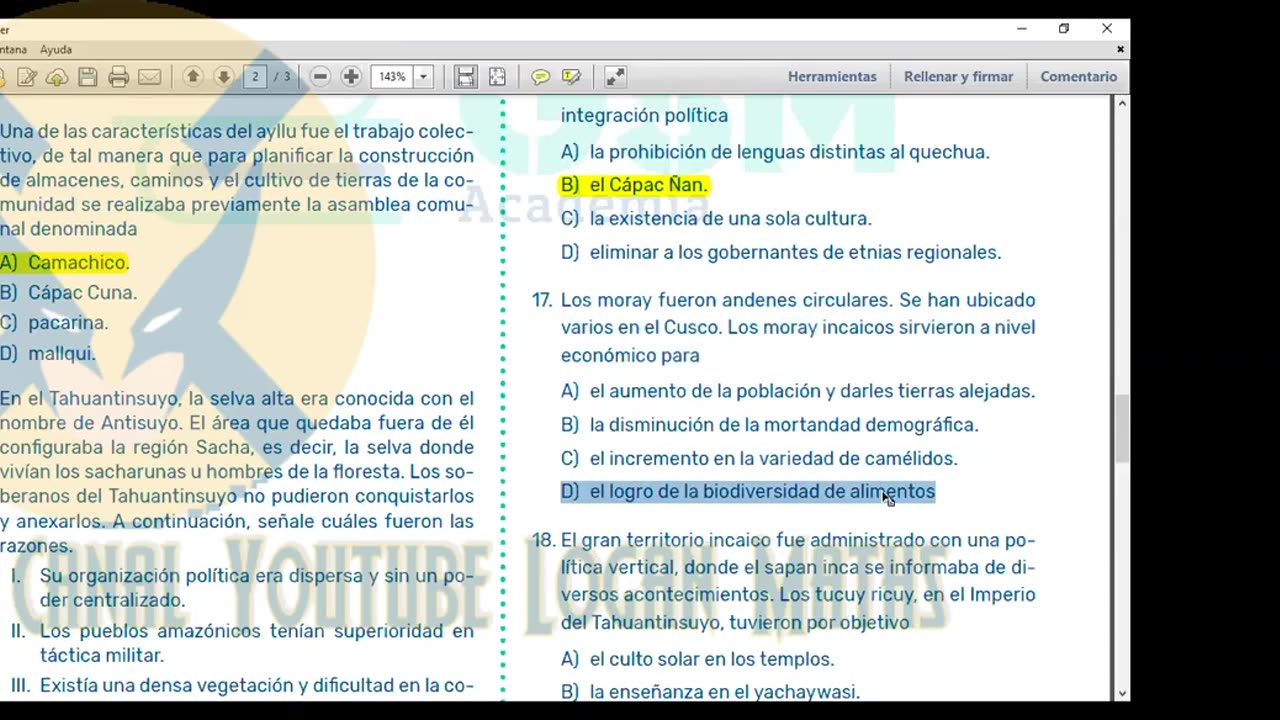Click answer 'C) pacarina.'

tap(54, 323)
